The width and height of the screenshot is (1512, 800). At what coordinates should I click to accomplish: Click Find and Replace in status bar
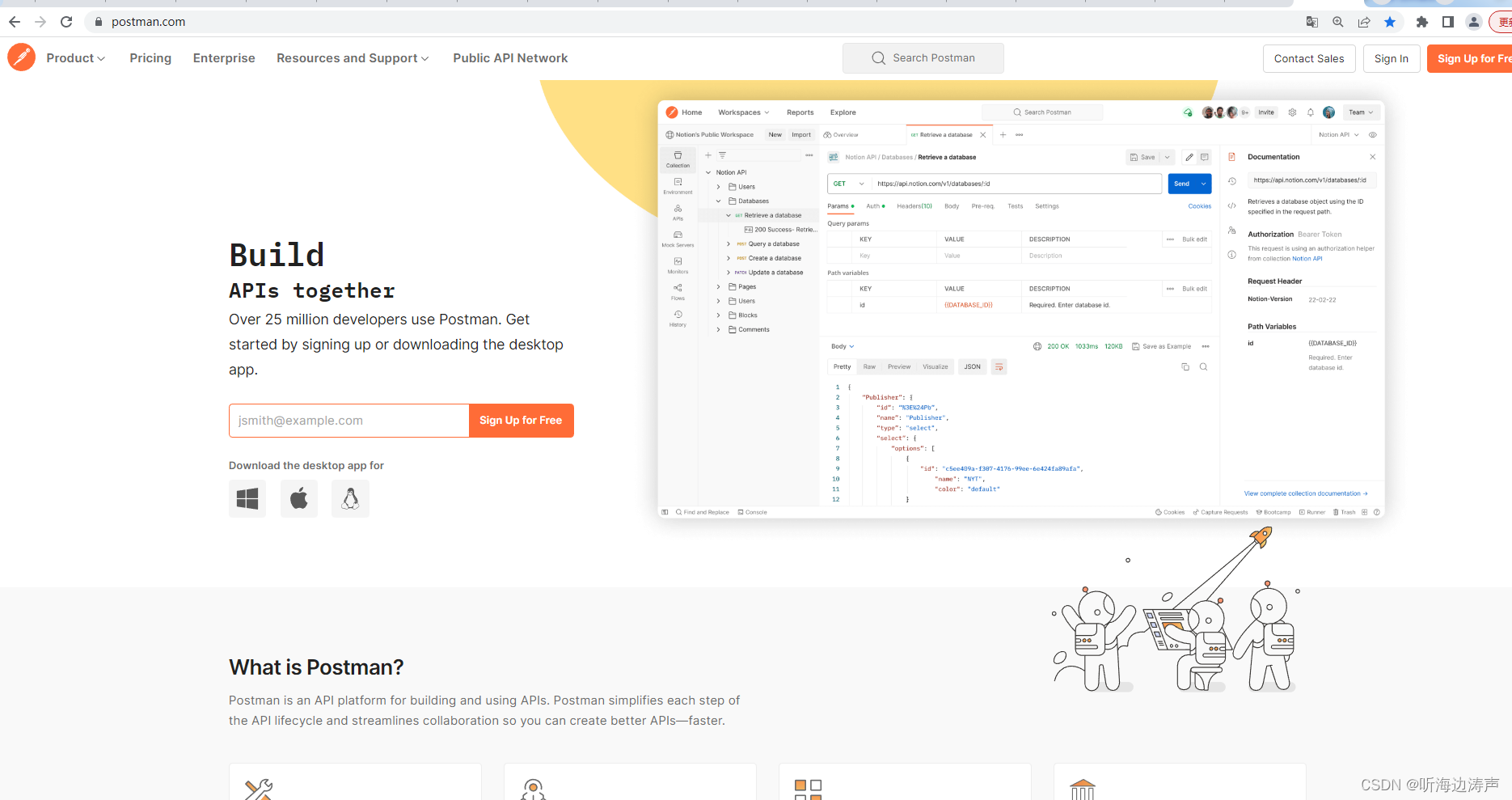703,512
